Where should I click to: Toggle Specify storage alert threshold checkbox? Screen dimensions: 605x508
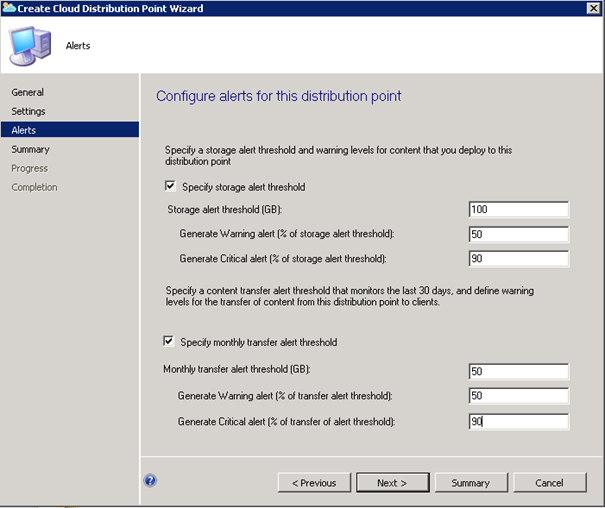pyautogui.click(x=172, y=187)
